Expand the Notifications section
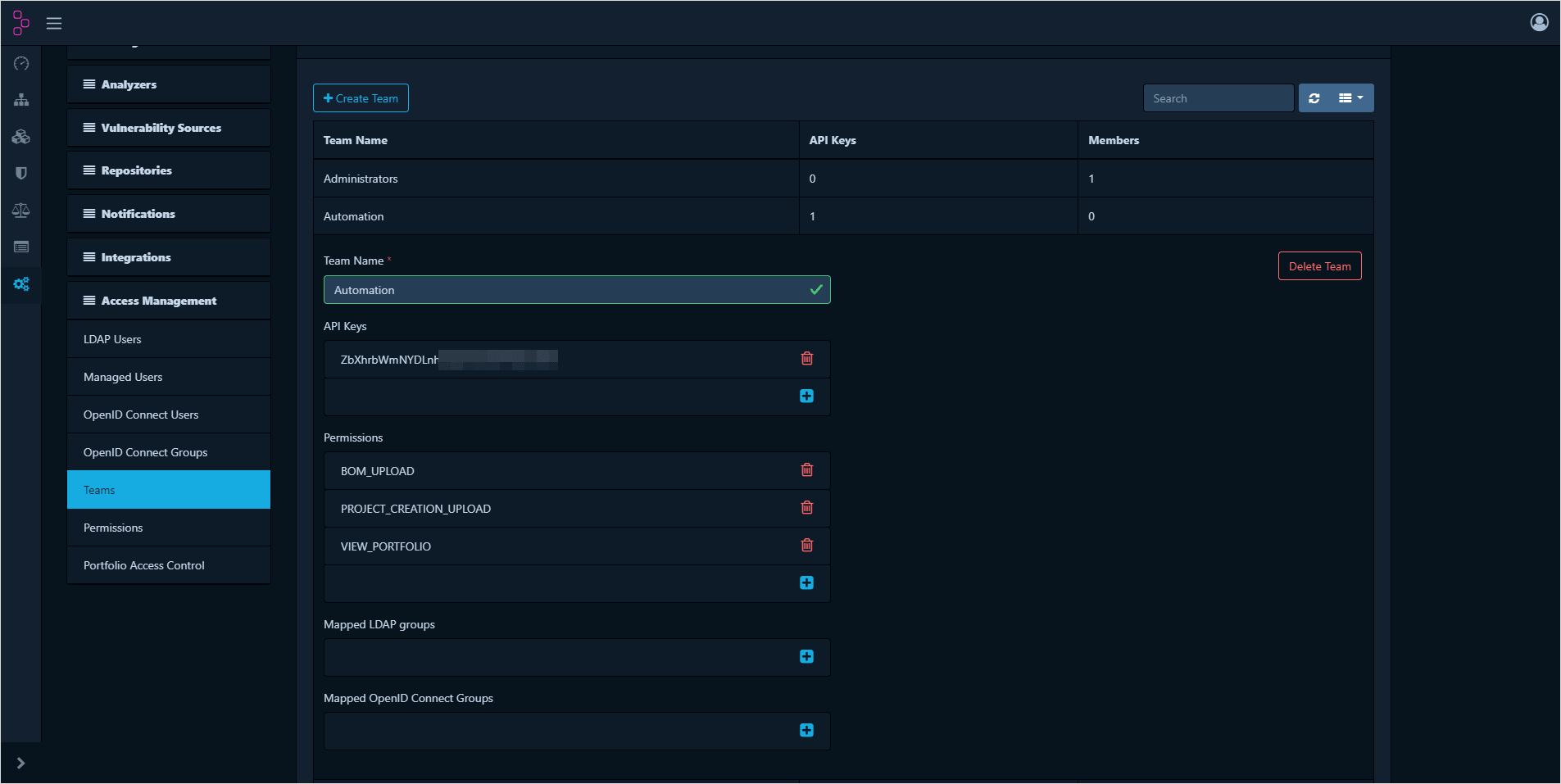This screenshot has height=784, width=1561. [169, 214]
